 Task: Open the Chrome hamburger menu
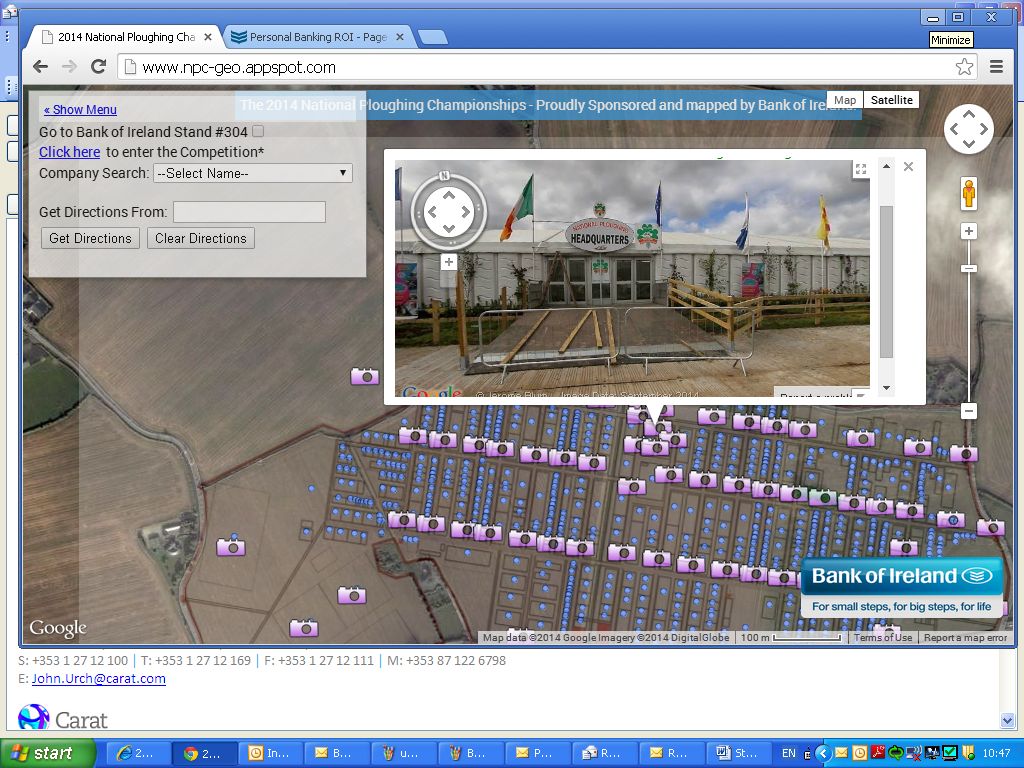pos(996,67)
